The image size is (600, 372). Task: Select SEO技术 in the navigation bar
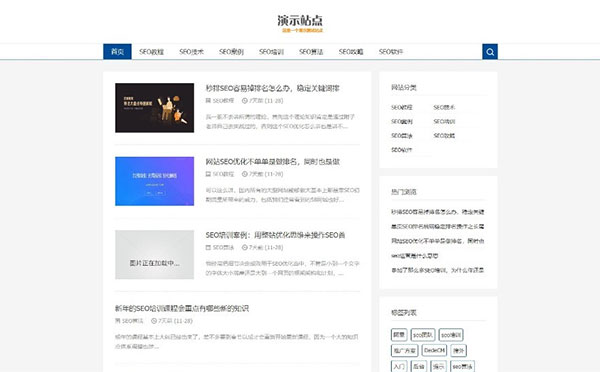(x=191, y=52)
